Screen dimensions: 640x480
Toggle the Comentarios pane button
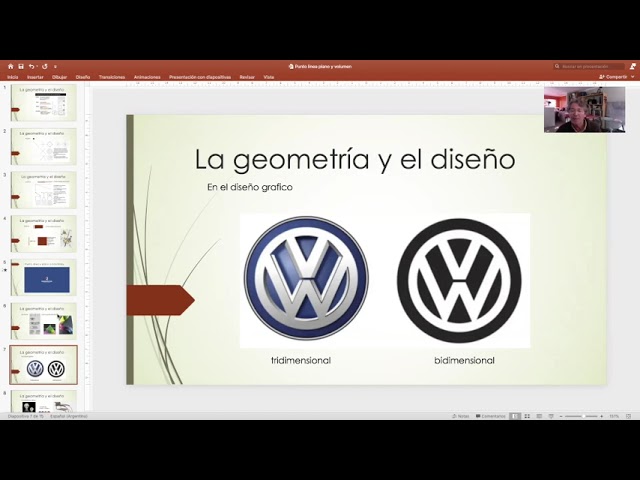point(491,416)
